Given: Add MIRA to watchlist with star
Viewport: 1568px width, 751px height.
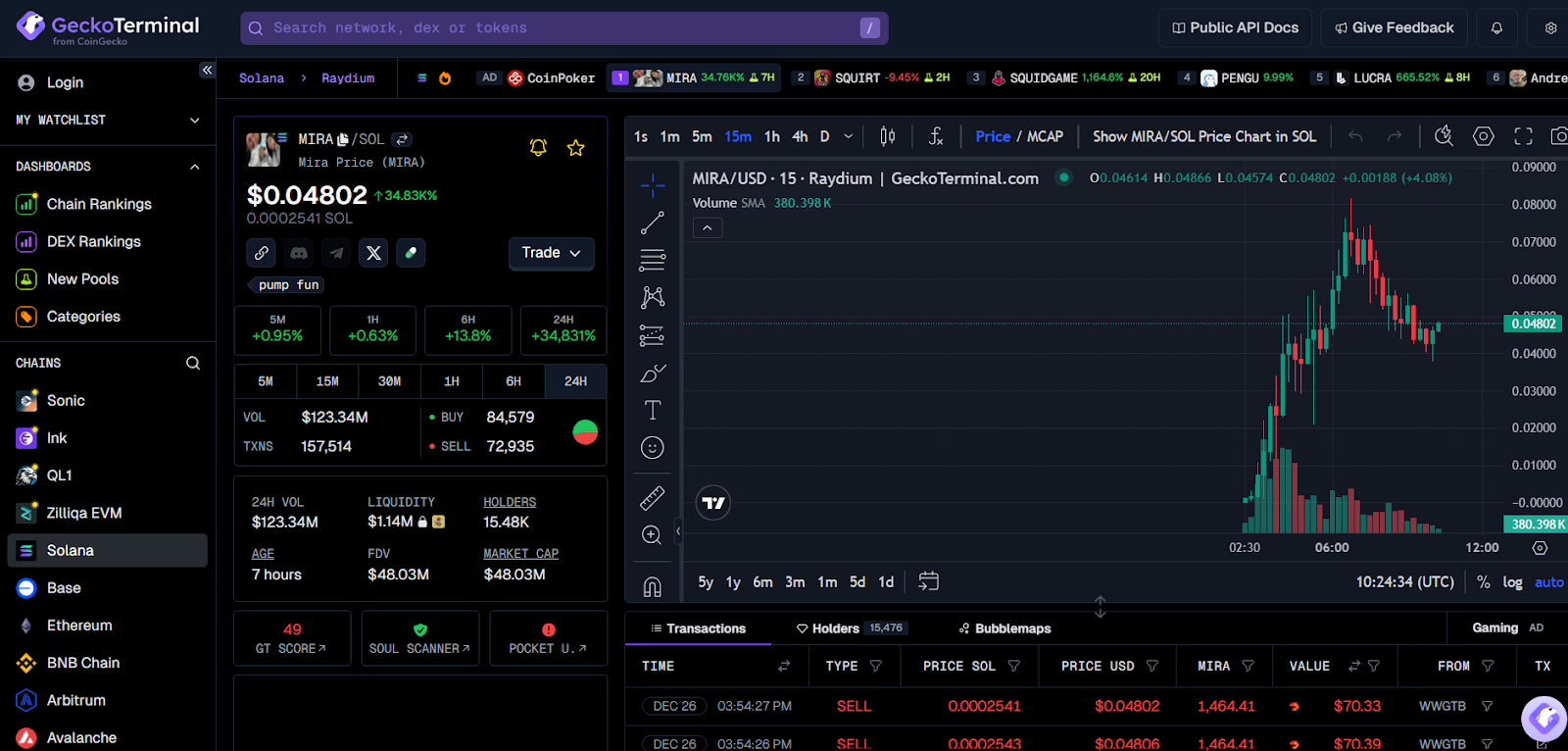Looking at the screenshot, I should point(576,148).
